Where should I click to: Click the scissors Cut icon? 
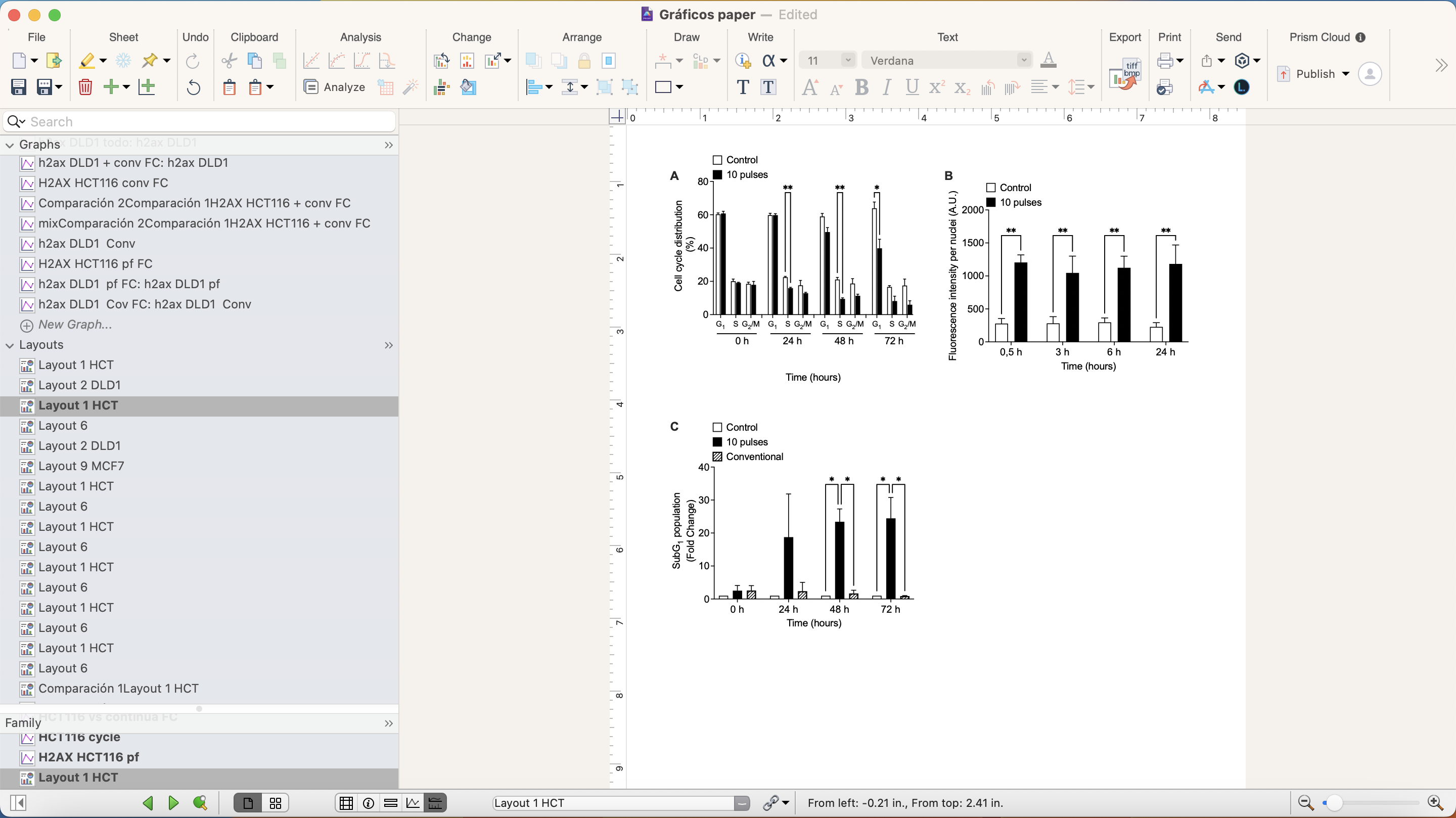pyautogui.click(x=229, y=61)
